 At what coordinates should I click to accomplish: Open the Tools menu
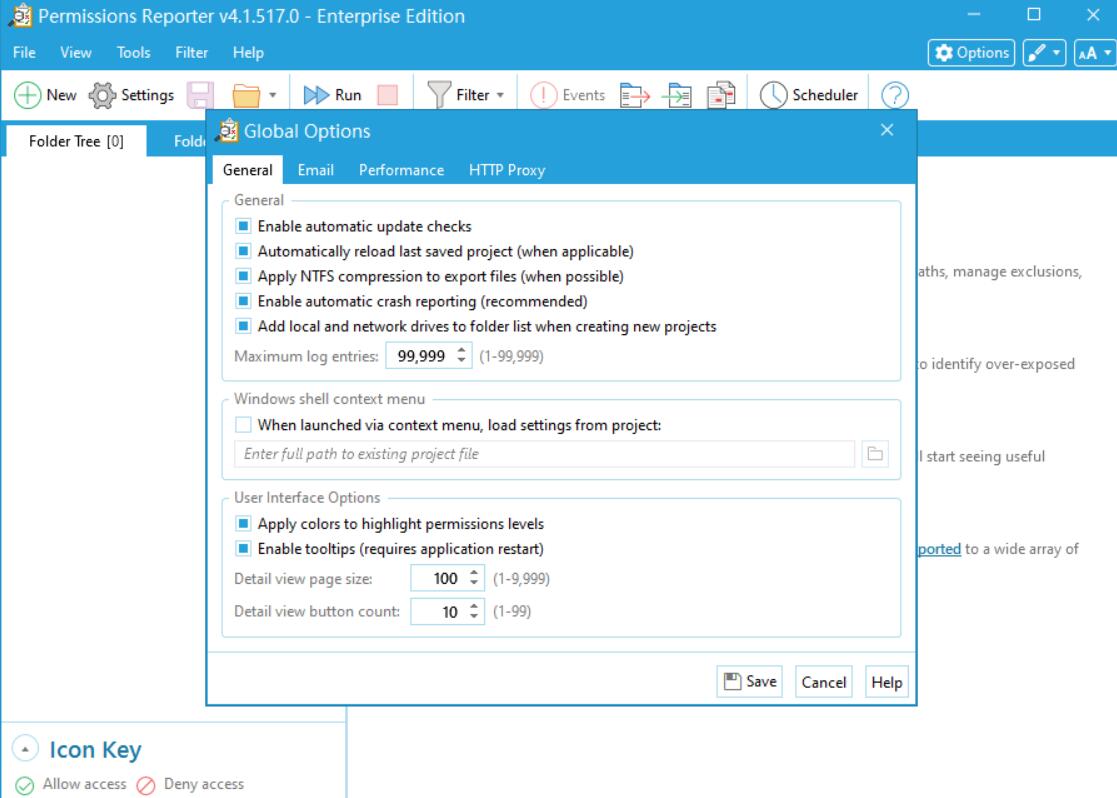click(133, 53)
